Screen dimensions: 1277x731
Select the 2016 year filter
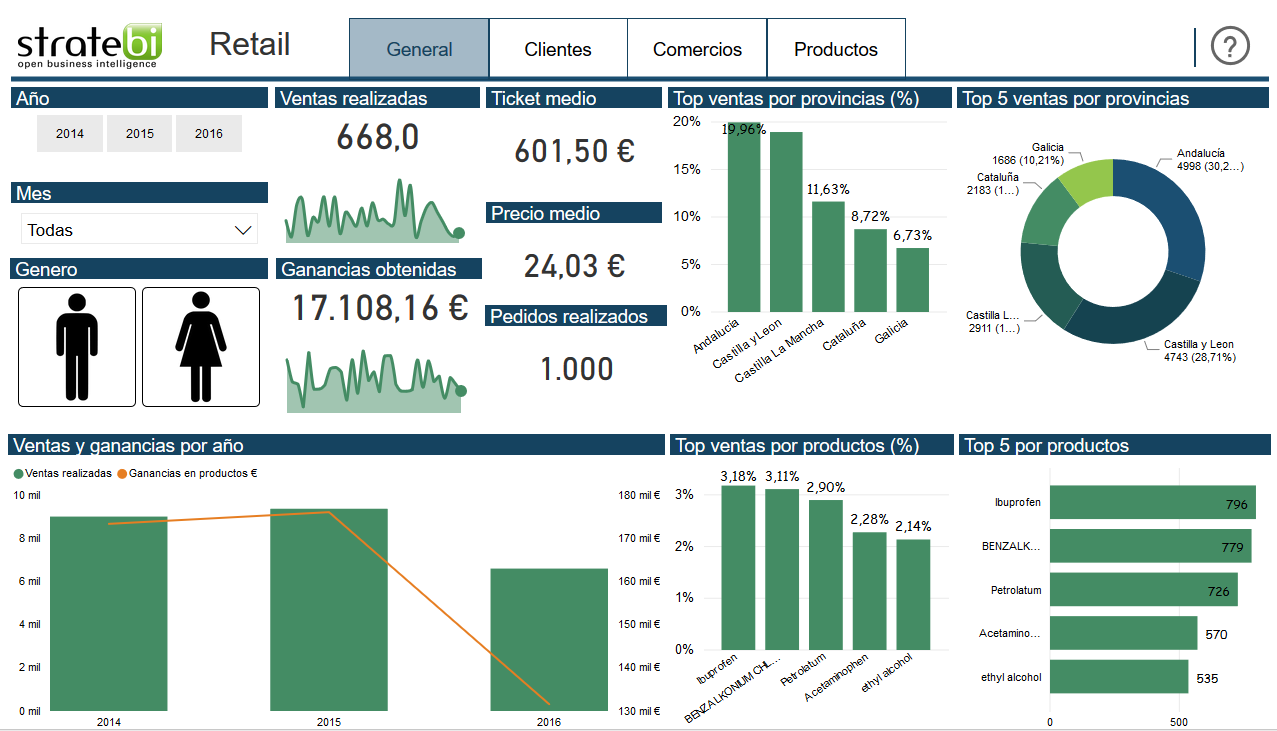208,133
